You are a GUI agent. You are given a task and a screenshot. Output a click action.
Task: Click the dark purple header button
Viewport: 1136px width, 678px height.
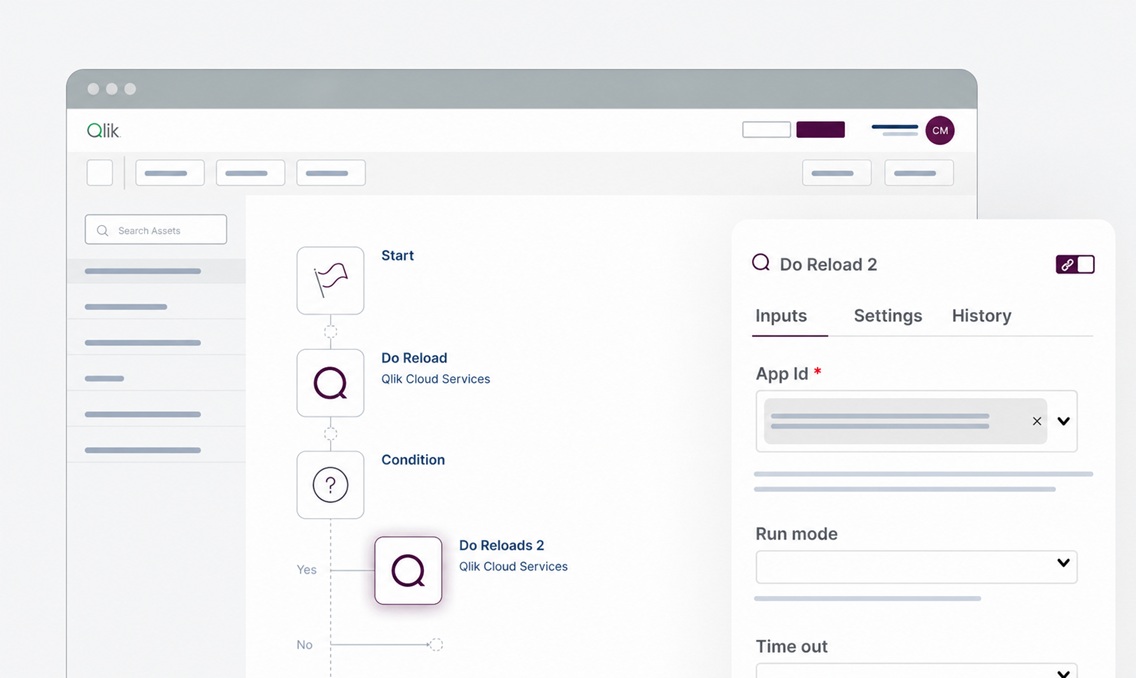click(x=820, y=130)
